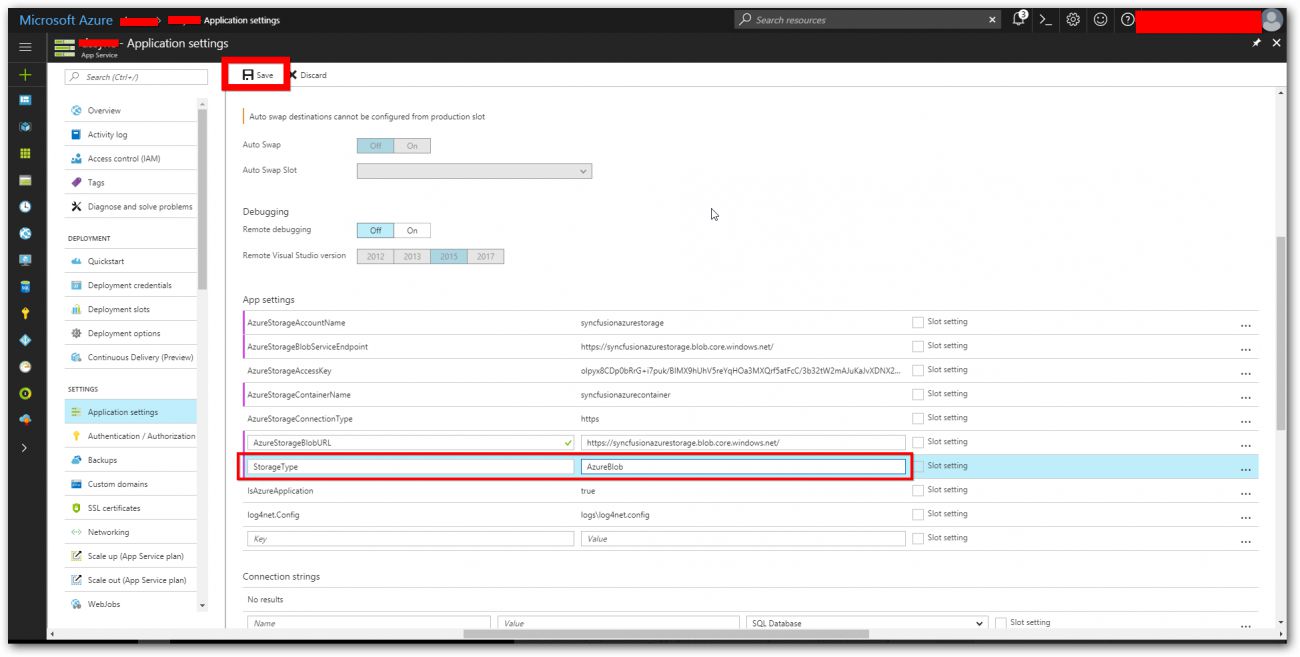Open the Auto Swap Slot dropdown
1300x657 pixels.
pos(474,171)
